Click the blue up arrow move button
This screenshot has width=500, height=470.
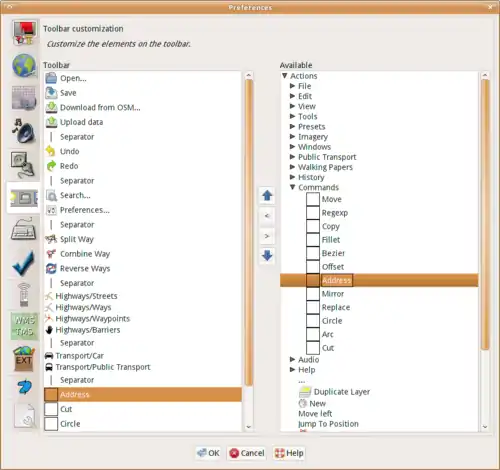tap(267, 195)
